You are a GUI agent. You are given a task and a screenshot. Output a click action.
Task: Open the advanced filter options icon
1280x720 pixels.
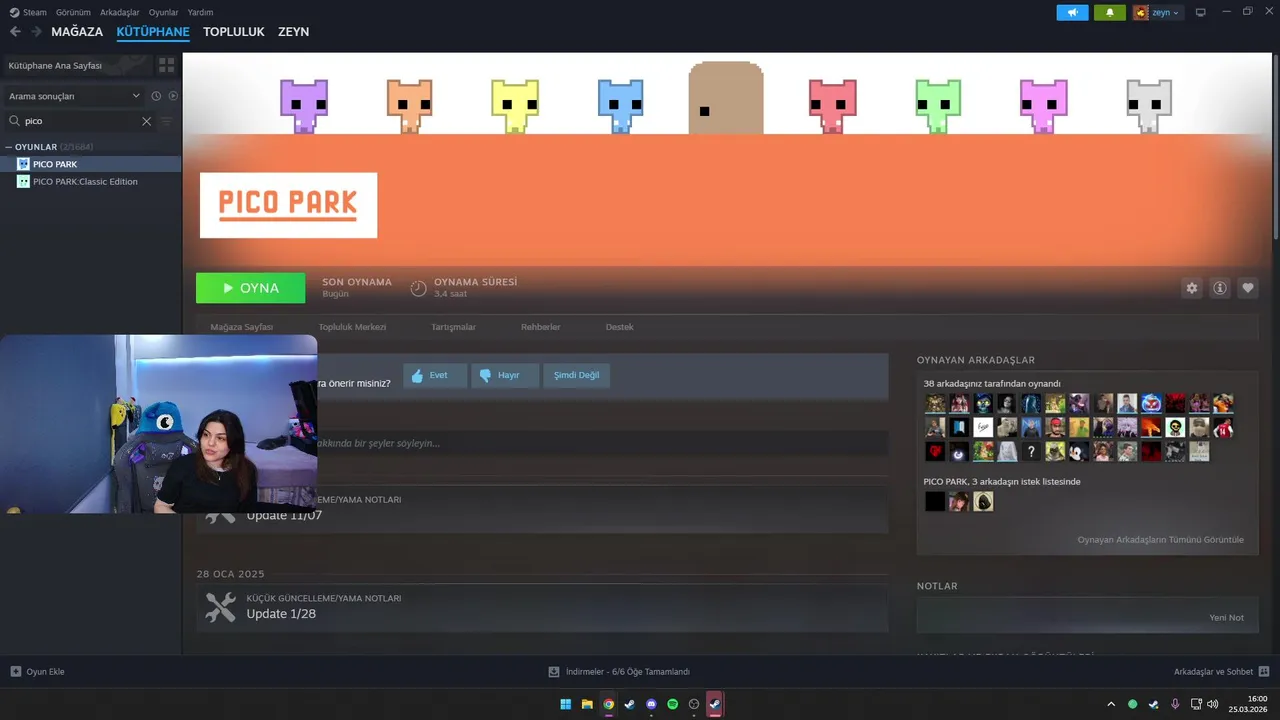coord(167,121)
